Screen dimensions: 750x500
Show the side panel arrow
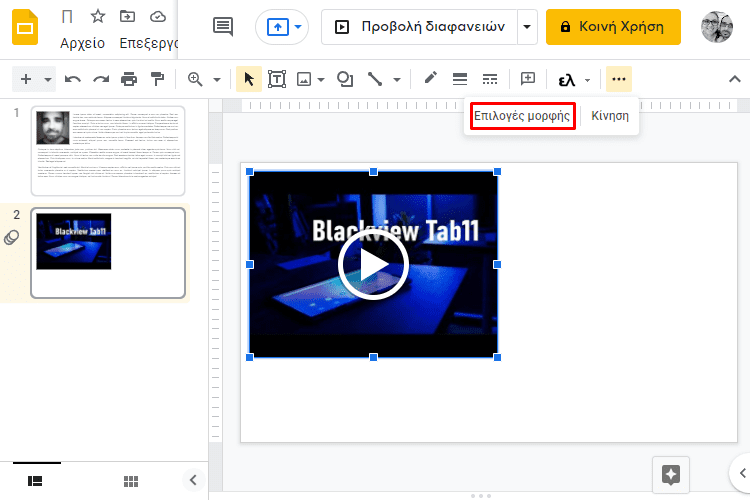point(742,473)
